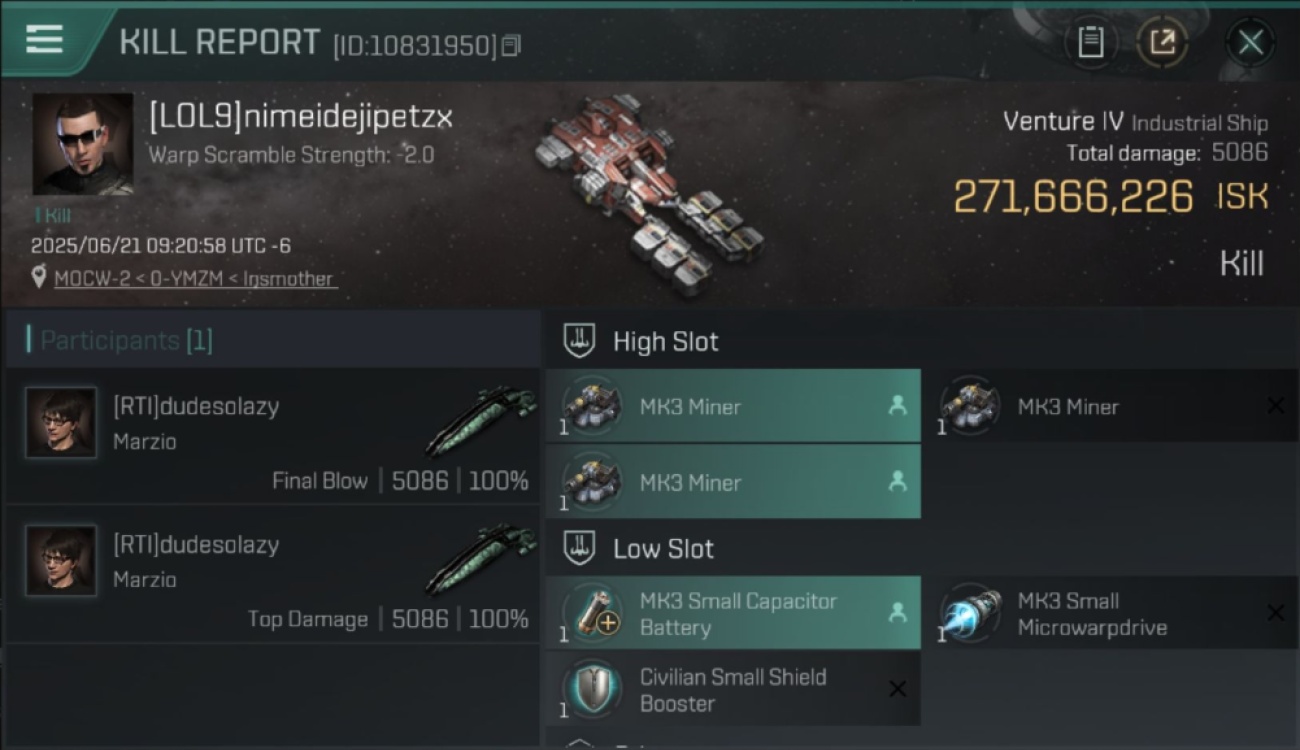Close the kill report window
The height and width of the screenshot is (750, 1300).
tap(1250, 42)
